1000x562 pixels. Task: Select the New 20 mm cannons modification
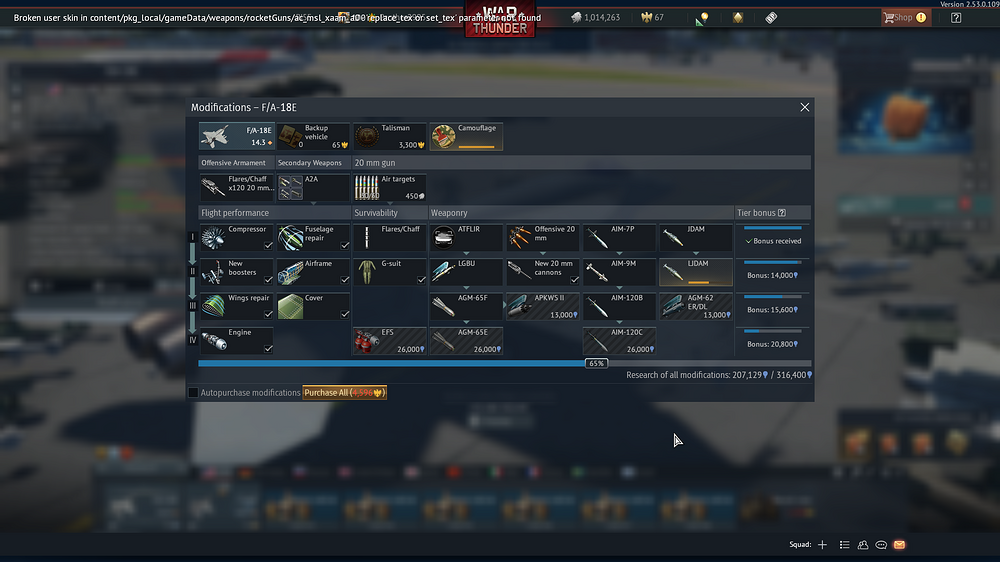click(543, 272)
